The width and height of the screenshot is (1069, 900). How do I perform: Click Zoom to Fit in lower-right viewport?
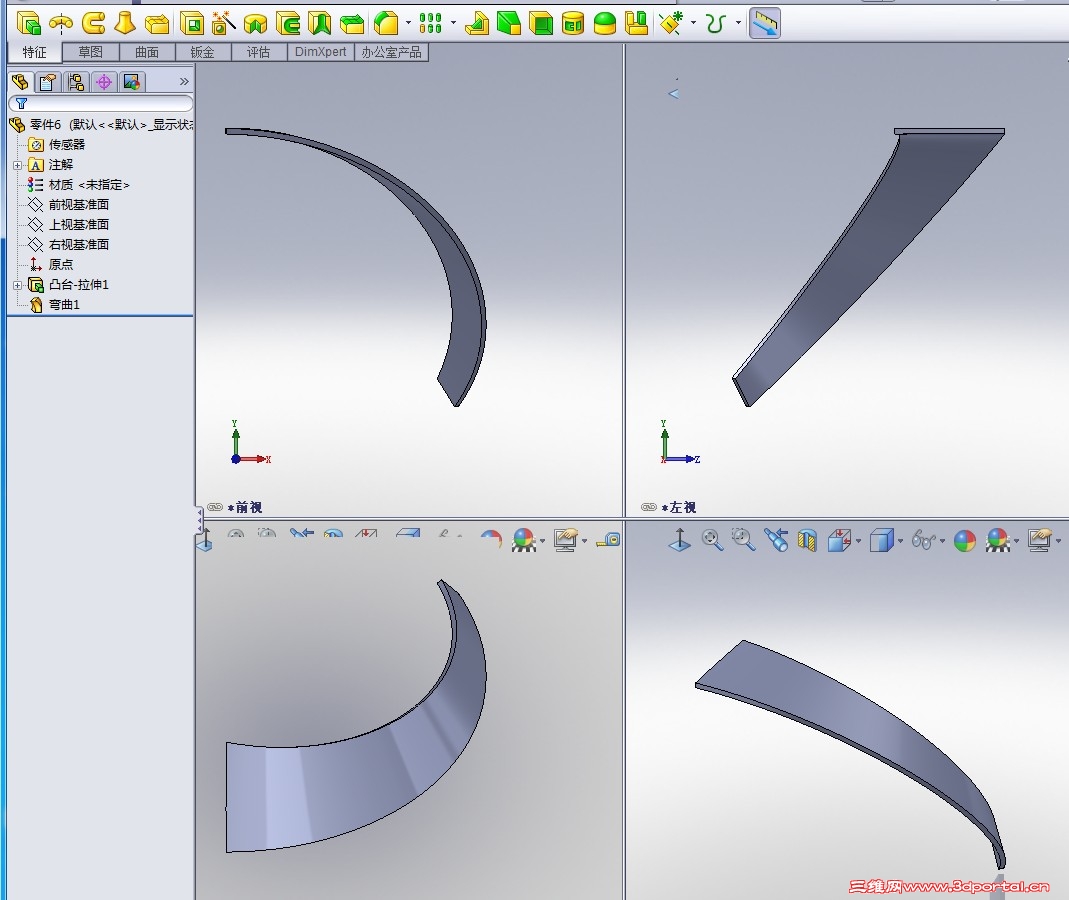click(x=712, y=541)
